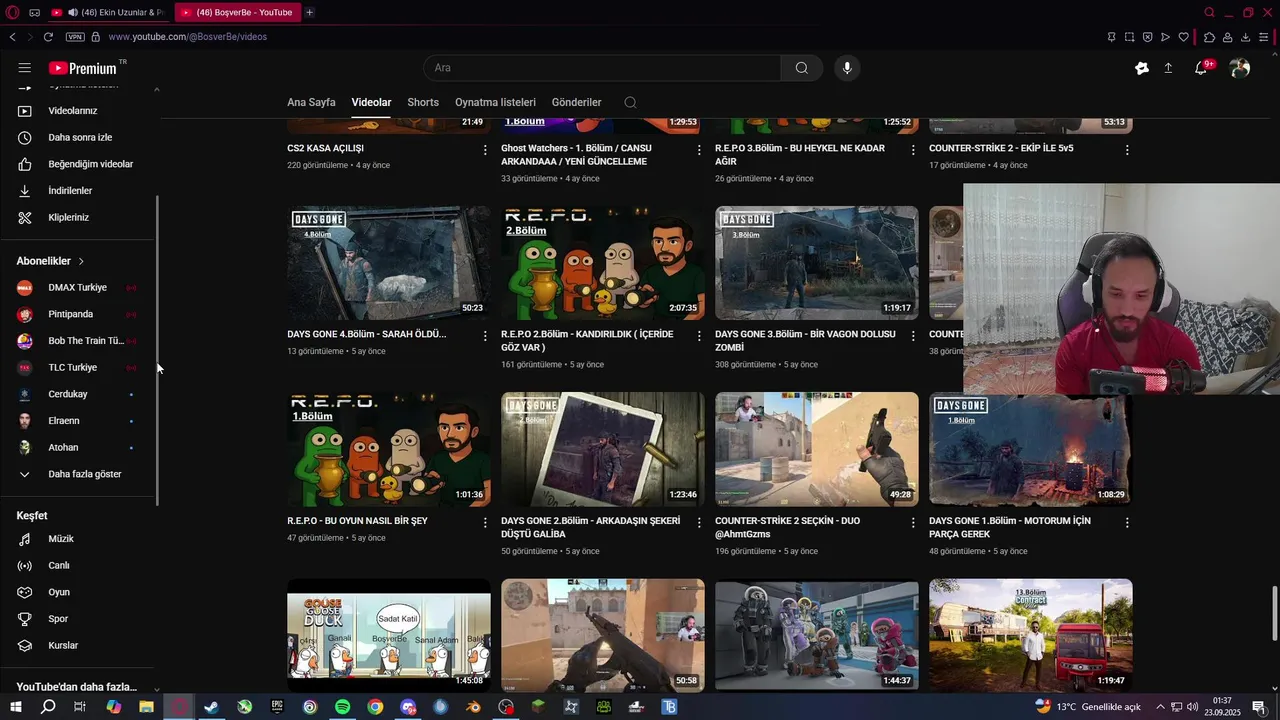This screenshot has width=1280, height=720.
Task: Open Beğendiğim videolar in the sidebar
Action: click(x=78, y=164)
